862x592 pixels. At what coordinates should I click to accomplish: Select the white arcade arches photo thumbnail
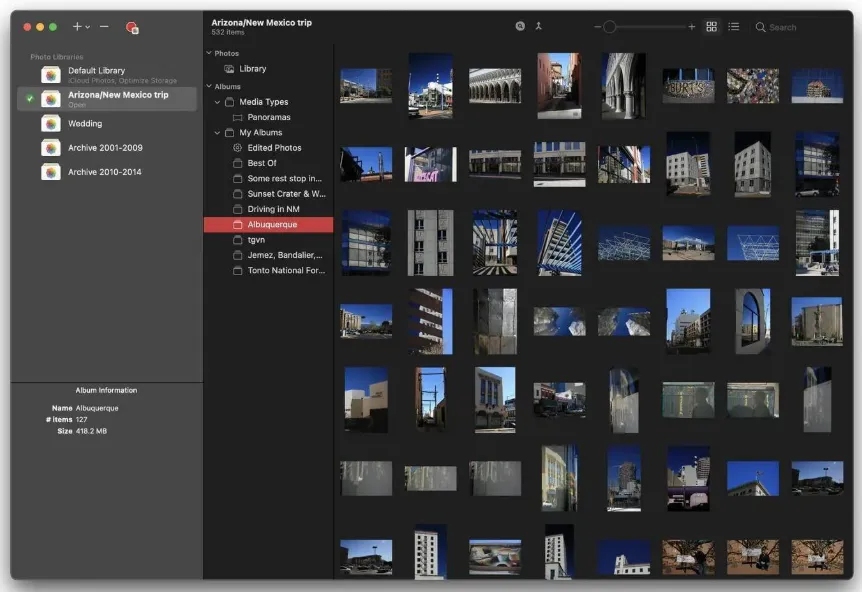495,86
